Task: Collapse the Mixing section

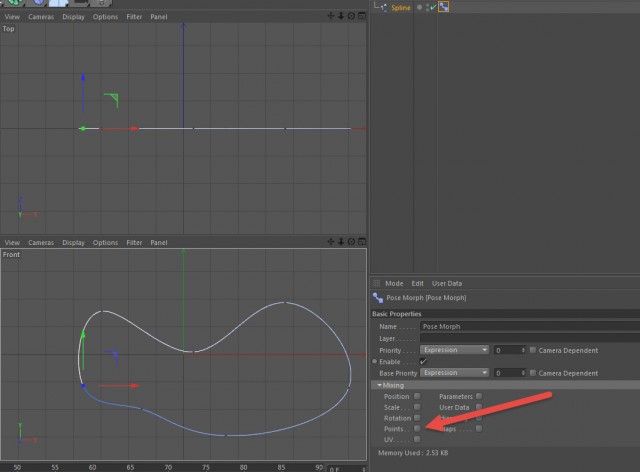Action: coord(380,385)
